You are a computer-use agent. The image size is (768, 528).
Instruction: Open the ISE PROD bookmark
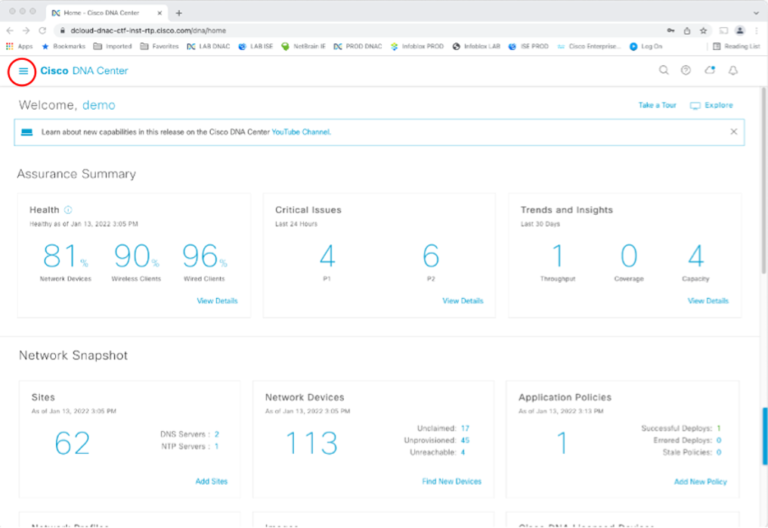click(x=528, y=46)
